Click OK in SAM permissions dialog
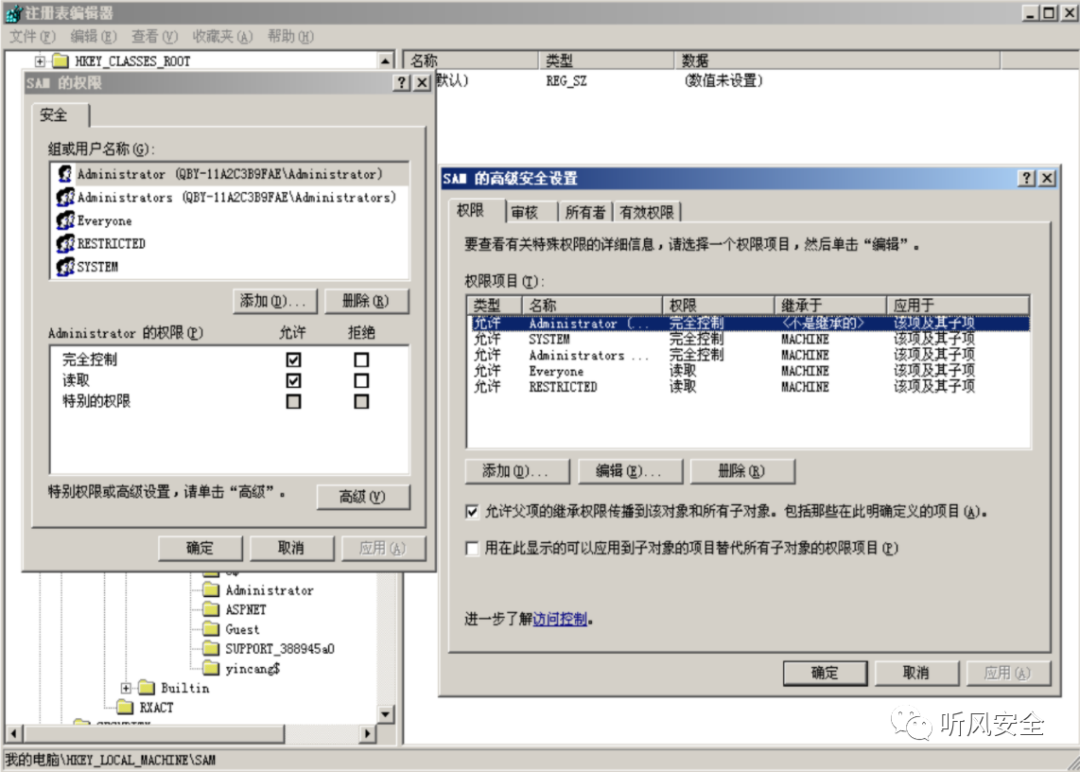 click(200, 548)
